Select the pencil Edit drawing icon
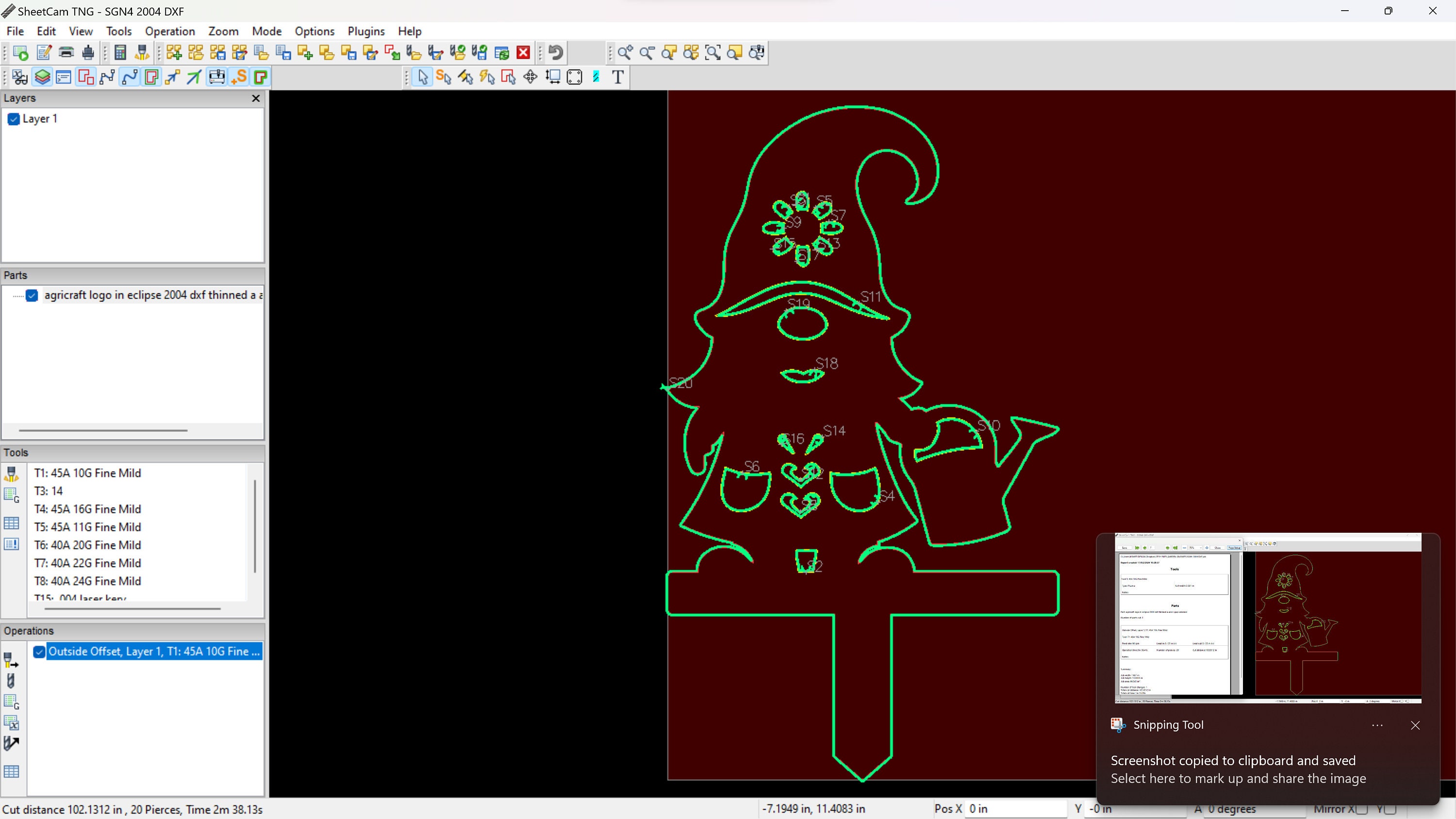The height and width of the screenshot is (819, 1456). click(43, 52)
